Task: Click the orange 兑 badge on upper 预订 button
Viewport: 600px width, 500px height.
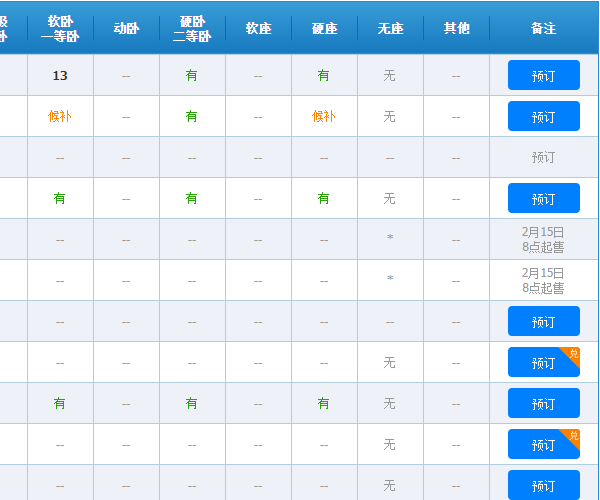Action: 573,354
